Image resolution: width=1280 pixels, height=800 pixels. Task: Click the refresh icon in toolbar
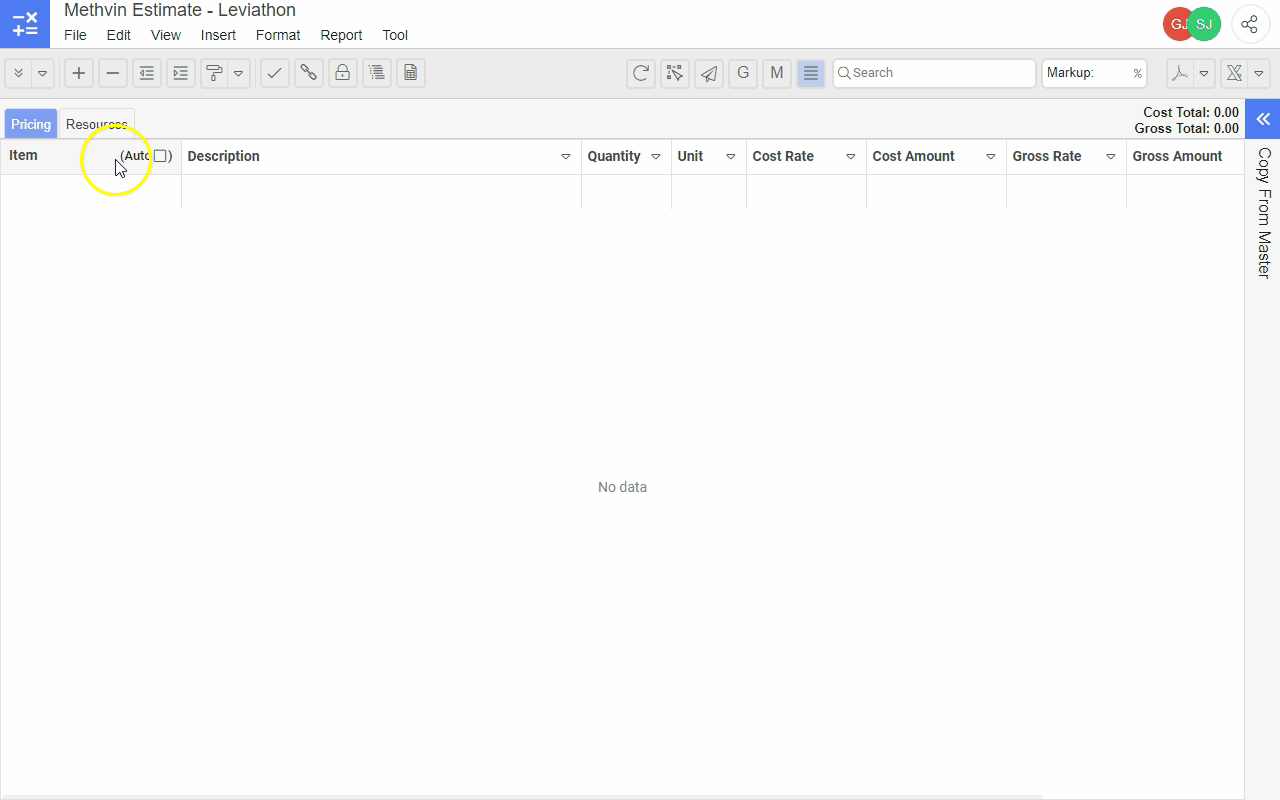coord(641,73)
